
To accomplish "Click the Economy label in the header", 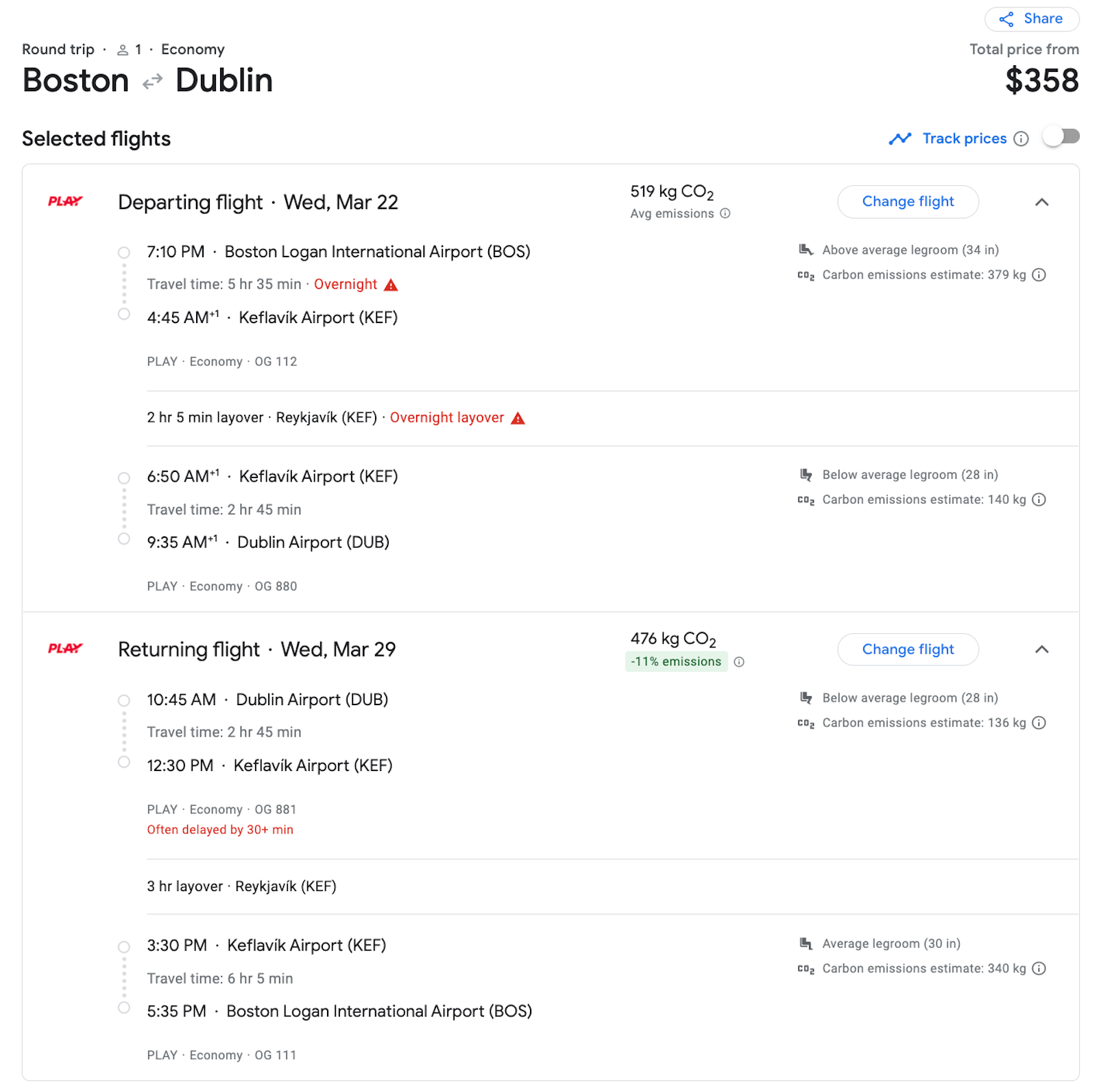I will 193,49.
